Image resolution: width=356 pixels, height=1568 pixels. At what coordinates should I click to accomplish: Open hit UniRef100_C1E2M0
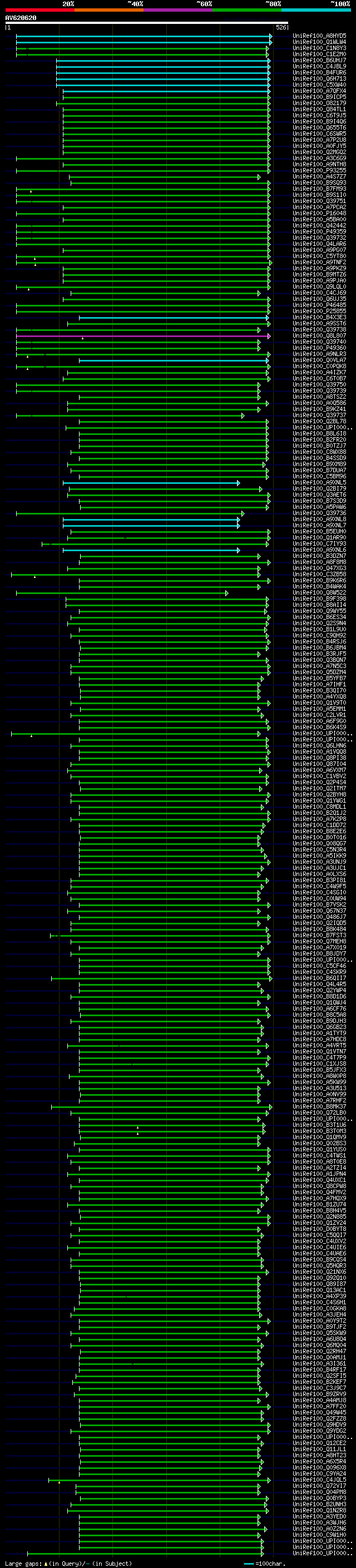point(319,54)
